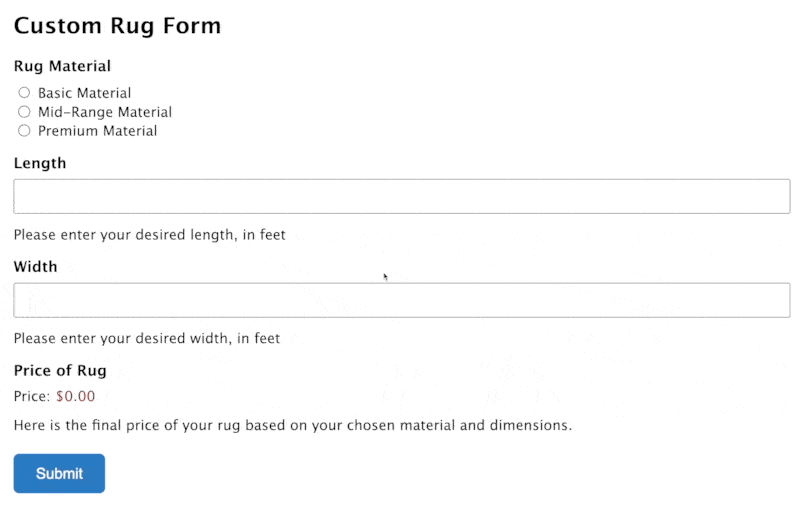The height and width of the screenshot is (524, 800).
Task: Click the Custom Rug Form heading
Action: 117,26
